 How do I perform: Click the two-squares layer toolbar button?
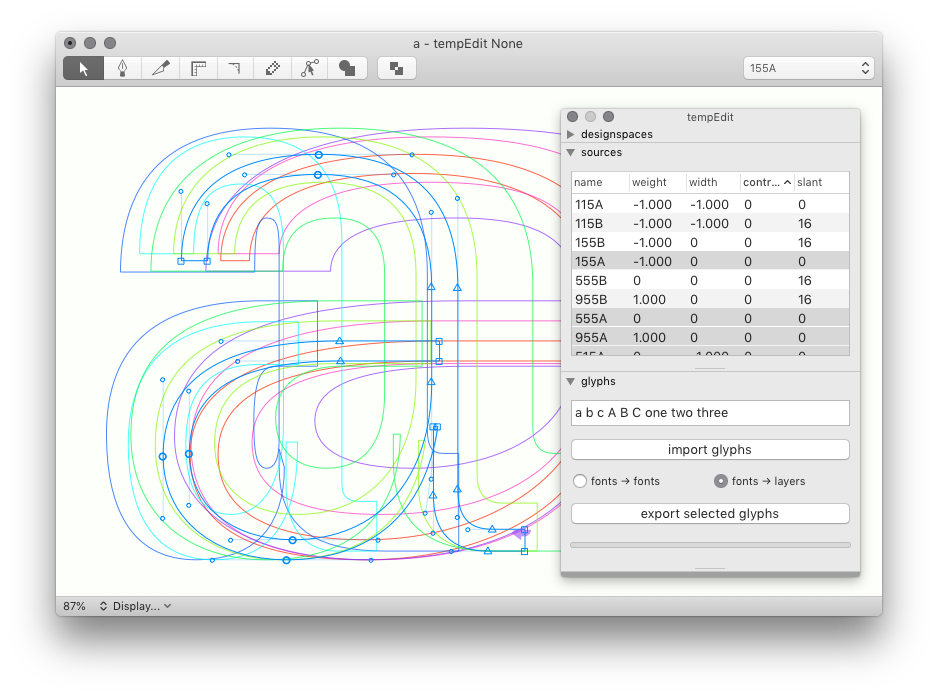397,68
